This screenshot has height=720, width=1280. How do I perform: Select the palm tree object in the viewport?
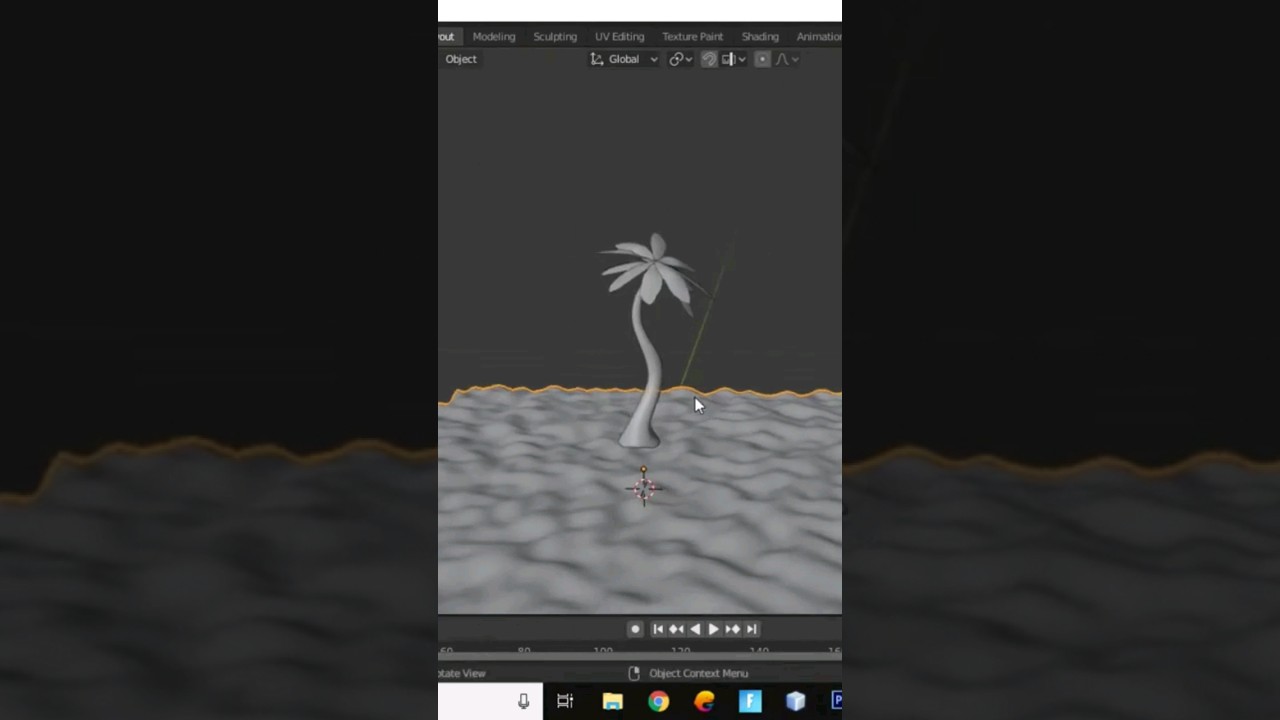coord(648,340)
